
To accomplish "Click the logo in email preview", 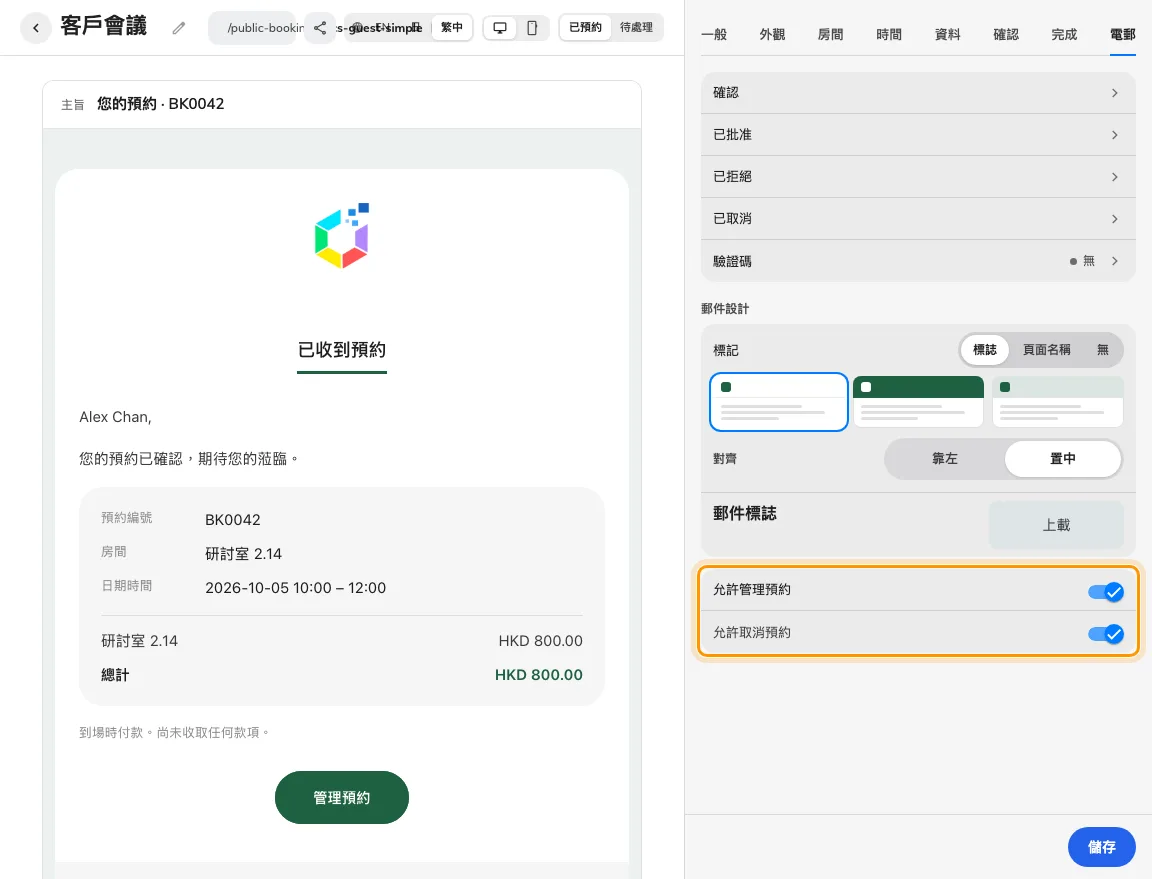I will 342,235.
